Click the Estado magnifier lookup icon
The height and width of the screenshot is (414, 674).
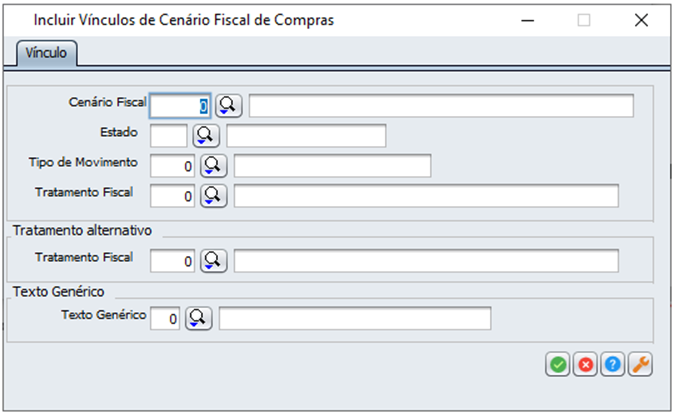click(206, 135)
